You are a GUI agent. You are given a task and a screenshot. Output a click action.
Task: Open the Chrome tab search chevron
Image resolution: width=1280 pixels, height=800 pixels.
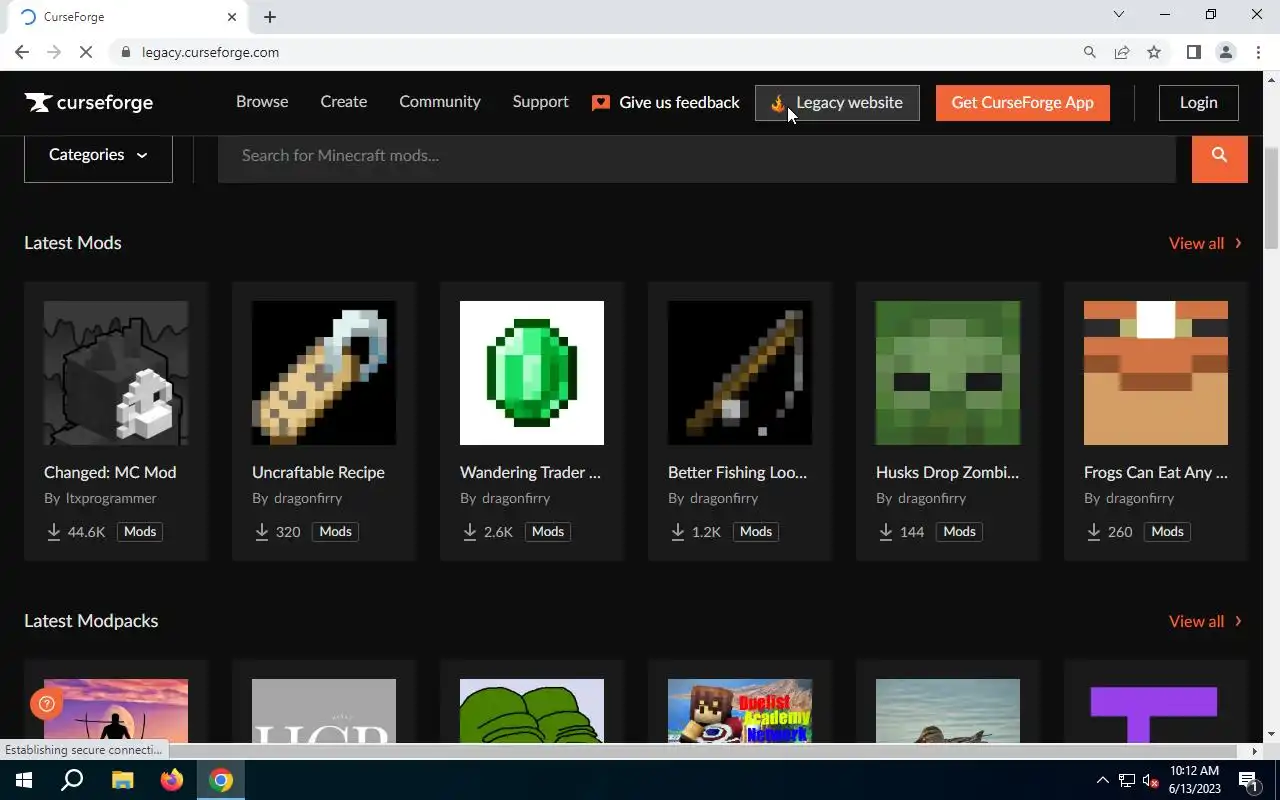(x=1119, y=15)
